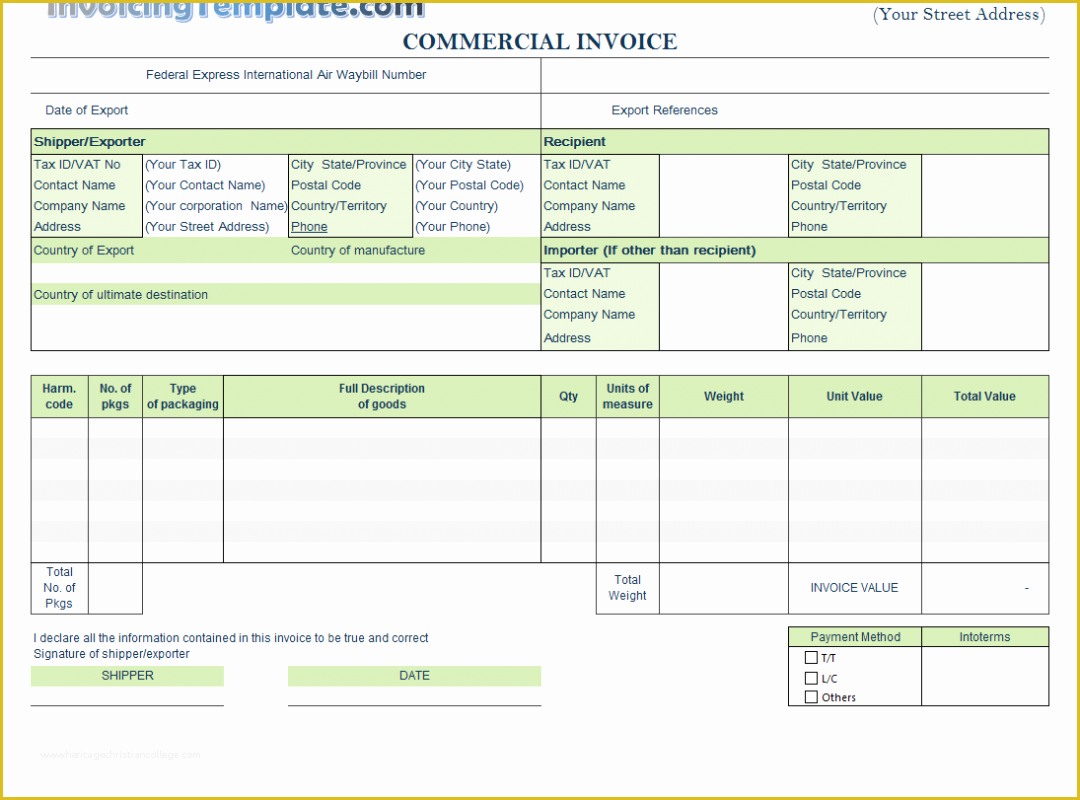The image size is (1080, 800).
Task: Click the Unit Value column header
Action: (854, 396)
